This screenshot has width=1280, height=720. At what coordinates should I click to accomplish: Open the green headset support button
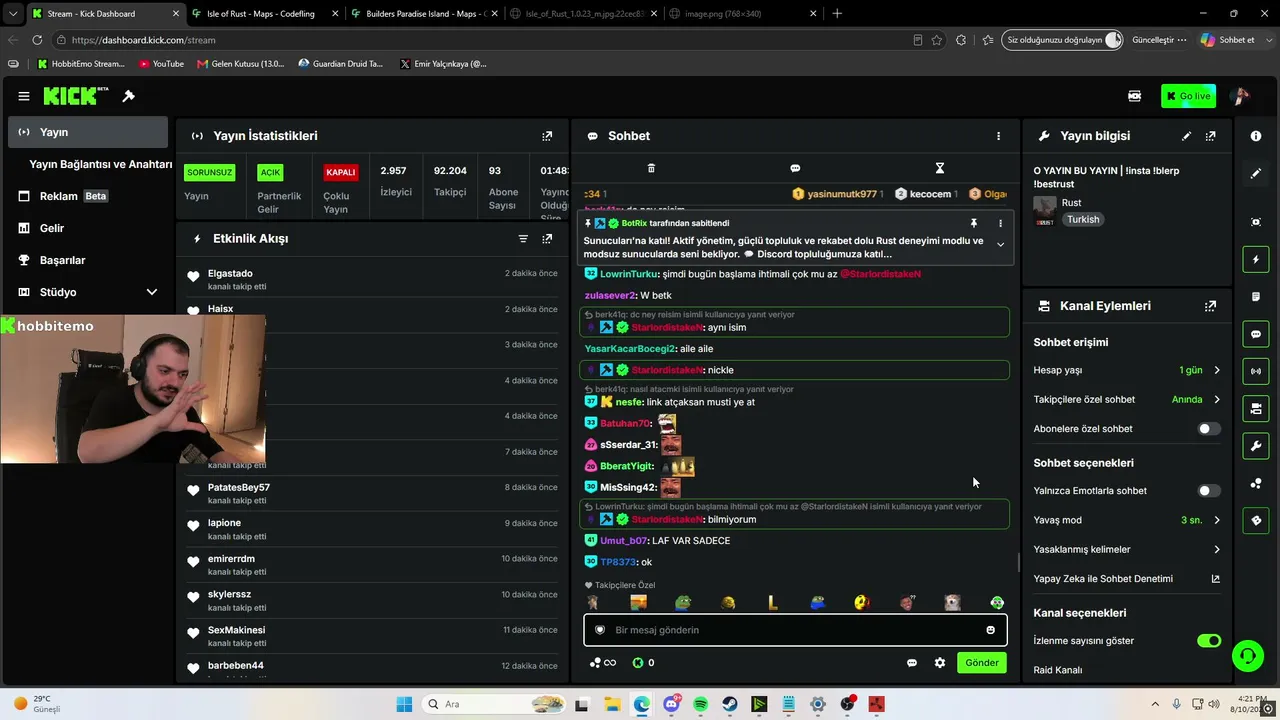(x=1247, y=656)
